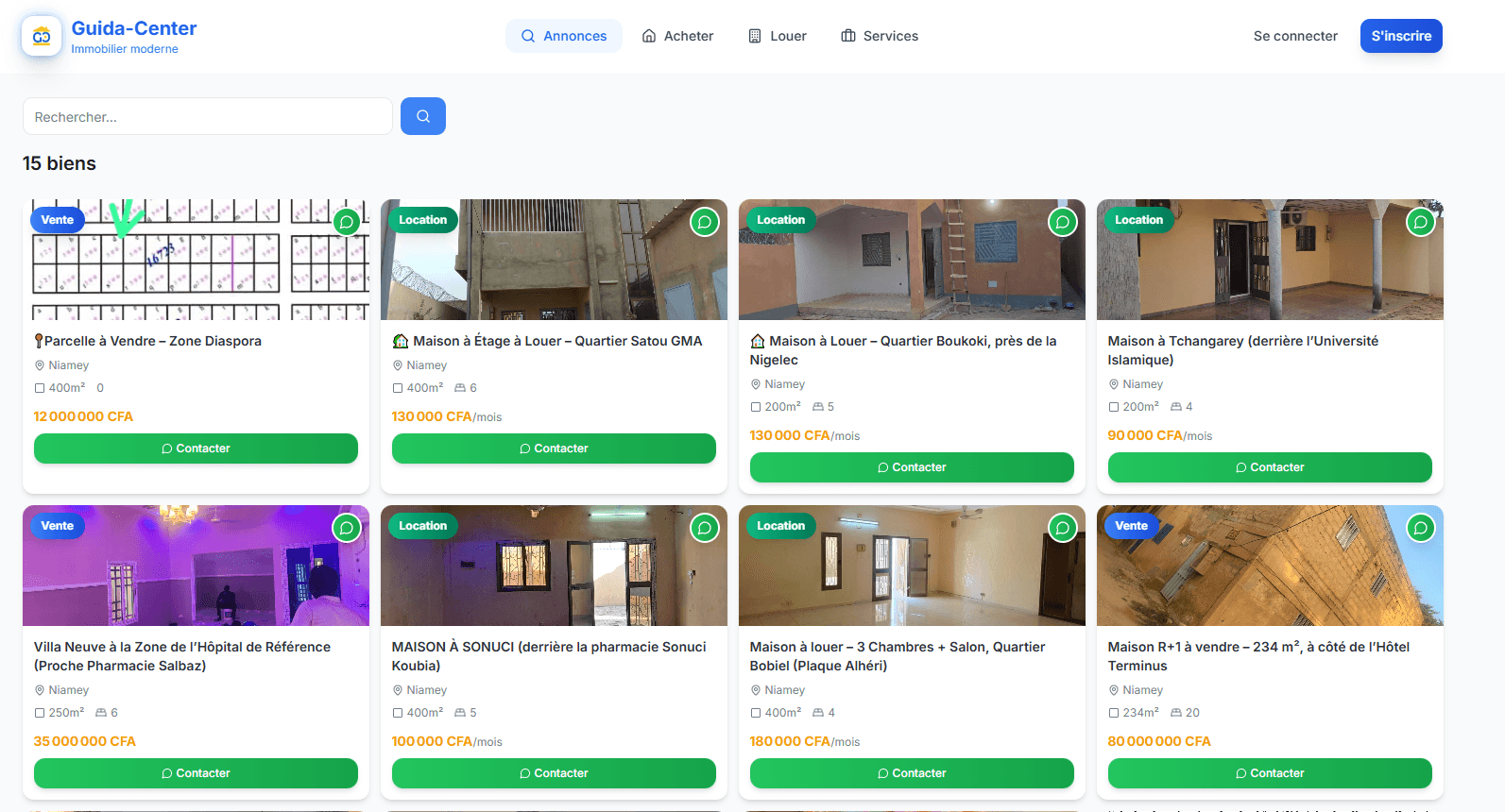Click Contacter for Maison Quartier Bobiel
1505x812 pixels.
pos(912,773)
